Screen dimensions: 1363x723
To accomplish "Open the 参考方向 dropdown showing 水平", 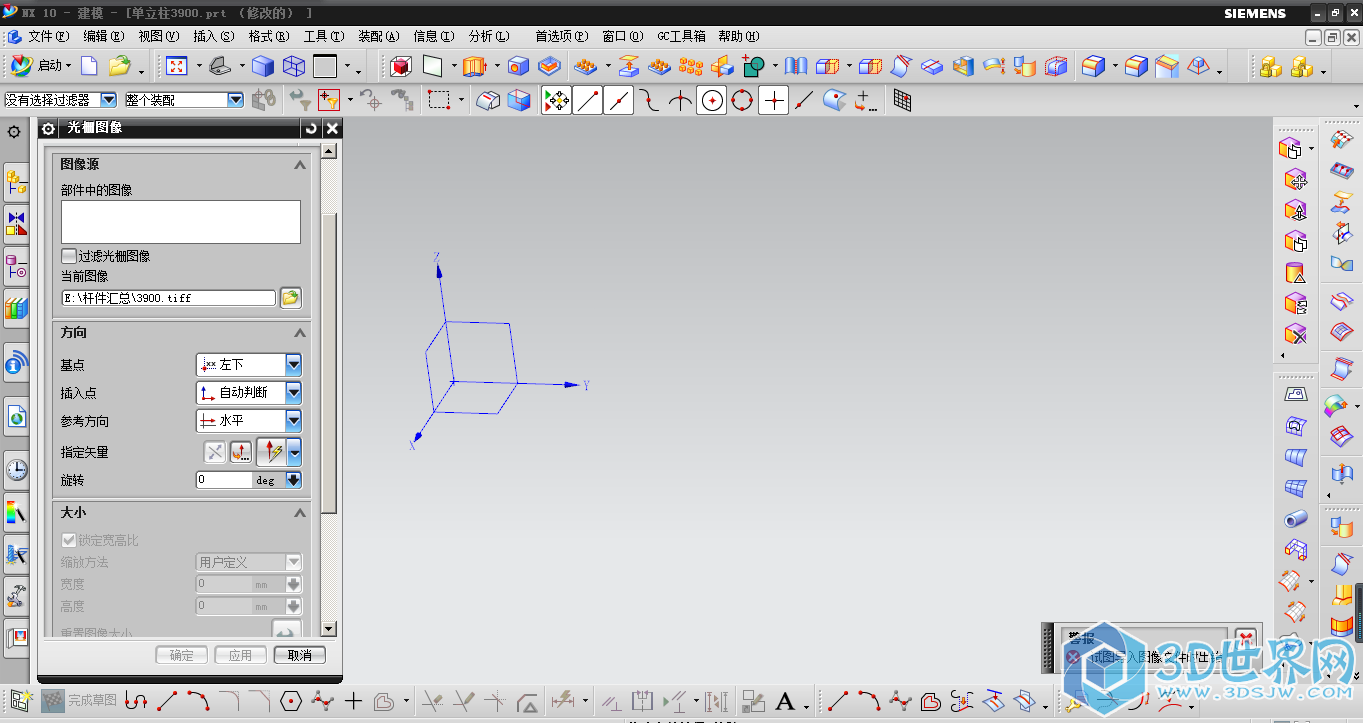I will [249, 421].
